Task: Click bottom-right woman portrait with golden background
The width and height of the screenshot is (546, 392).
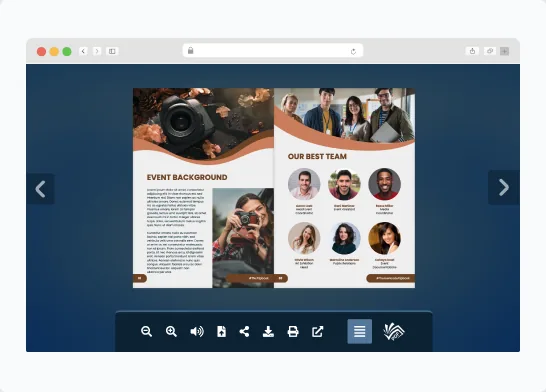Action: point(384,238)
